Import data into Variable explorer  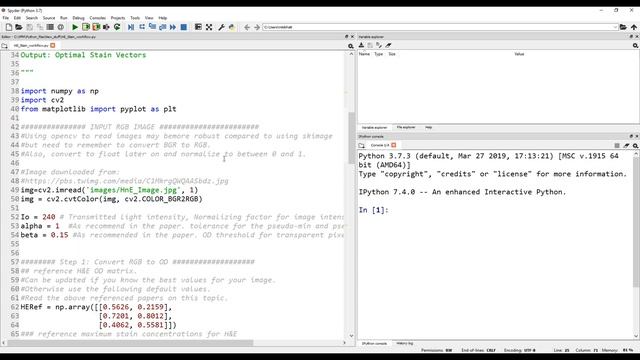pyautogui.click(x=362, y=45)
